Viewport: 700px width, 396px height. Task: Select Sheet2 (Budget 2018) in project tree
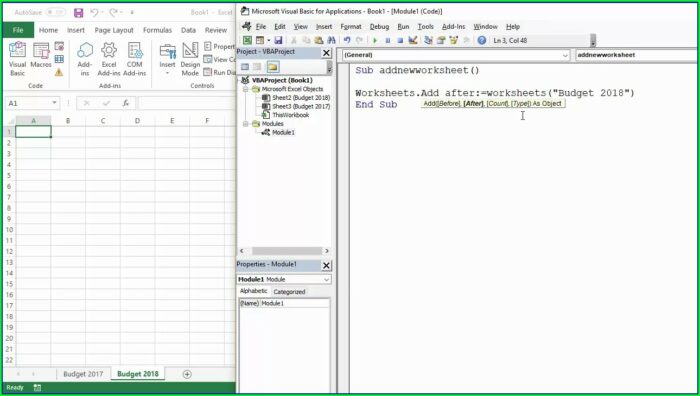301,97
